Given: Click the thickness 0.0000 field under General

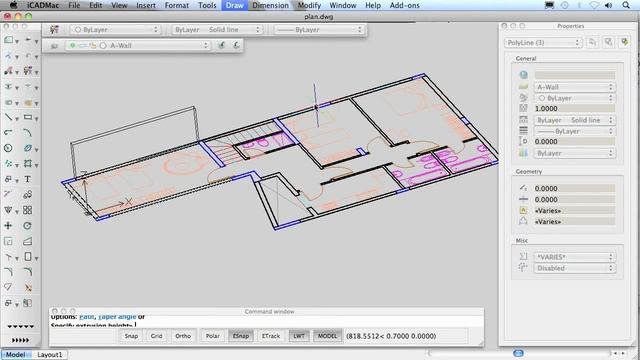Looking at the screenshot, I should 574,142.
